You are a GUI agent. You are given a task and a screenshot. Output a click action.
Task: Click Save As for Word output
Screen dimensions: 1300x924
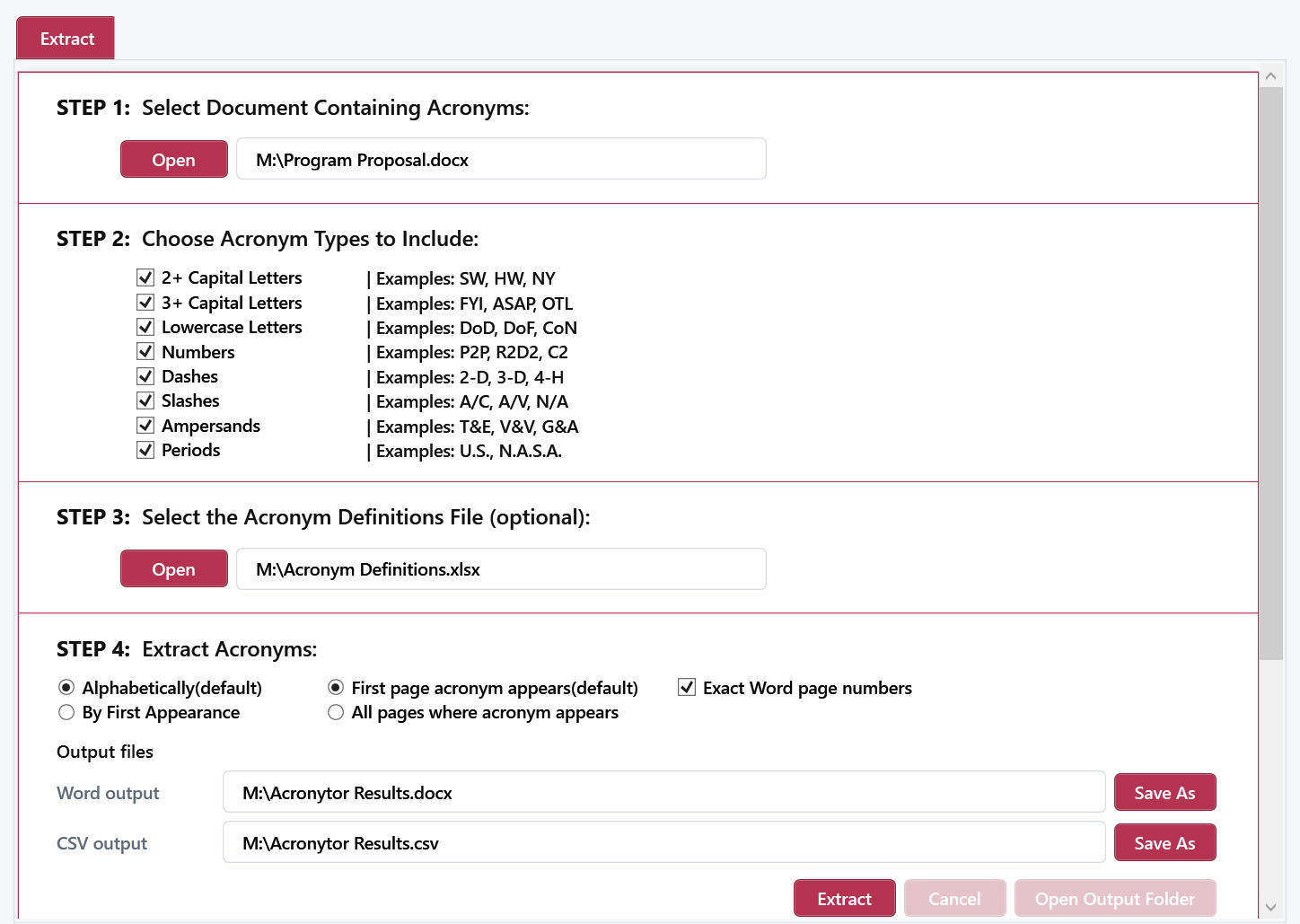click(1165, 792)
